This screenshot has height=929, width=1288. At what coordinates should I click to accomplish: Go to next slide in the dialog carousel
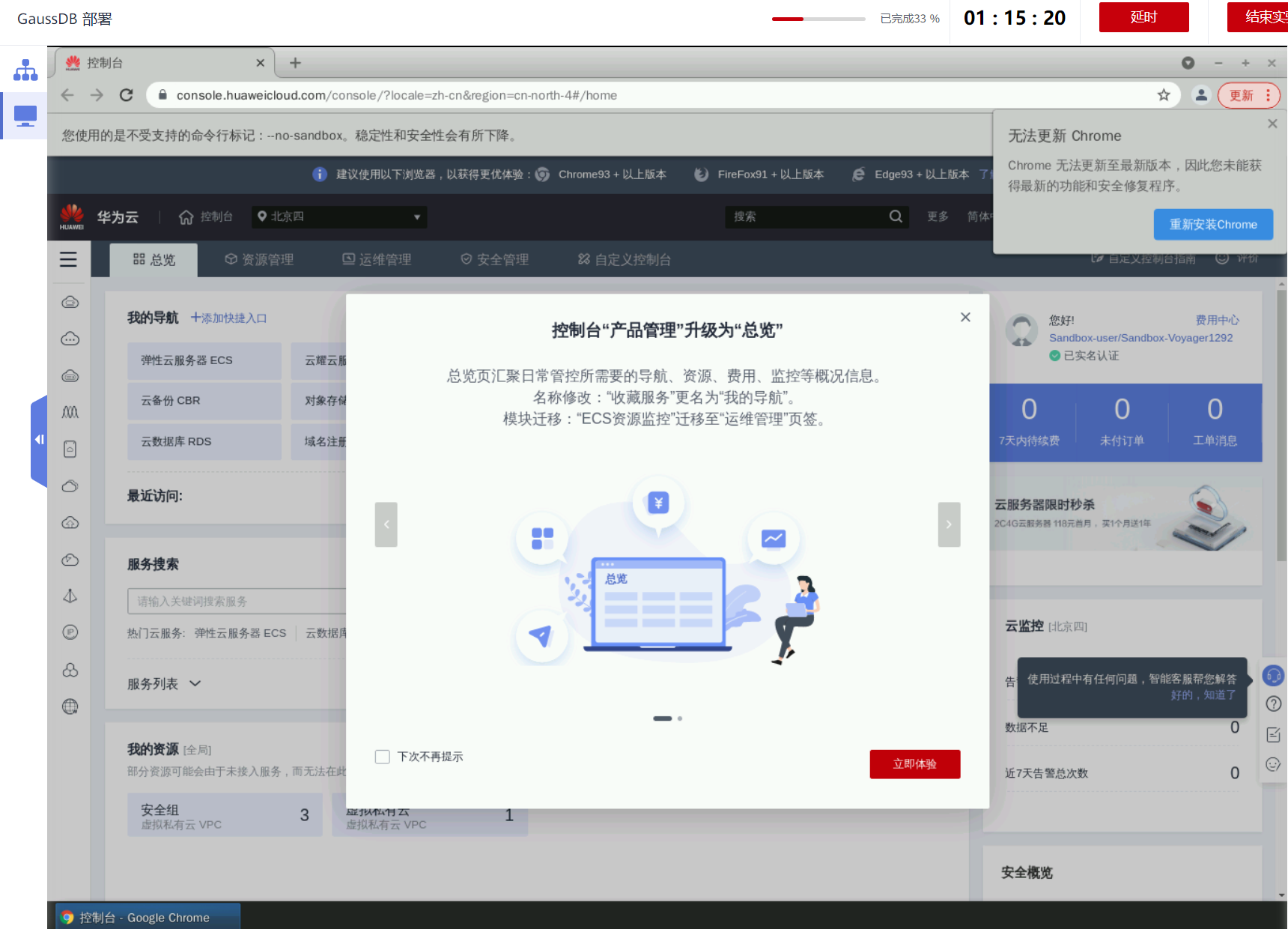949,524
